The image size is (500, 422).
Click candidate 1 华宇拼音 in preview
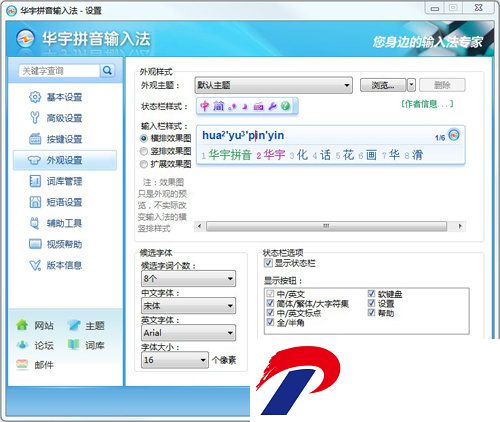(226, 155)
